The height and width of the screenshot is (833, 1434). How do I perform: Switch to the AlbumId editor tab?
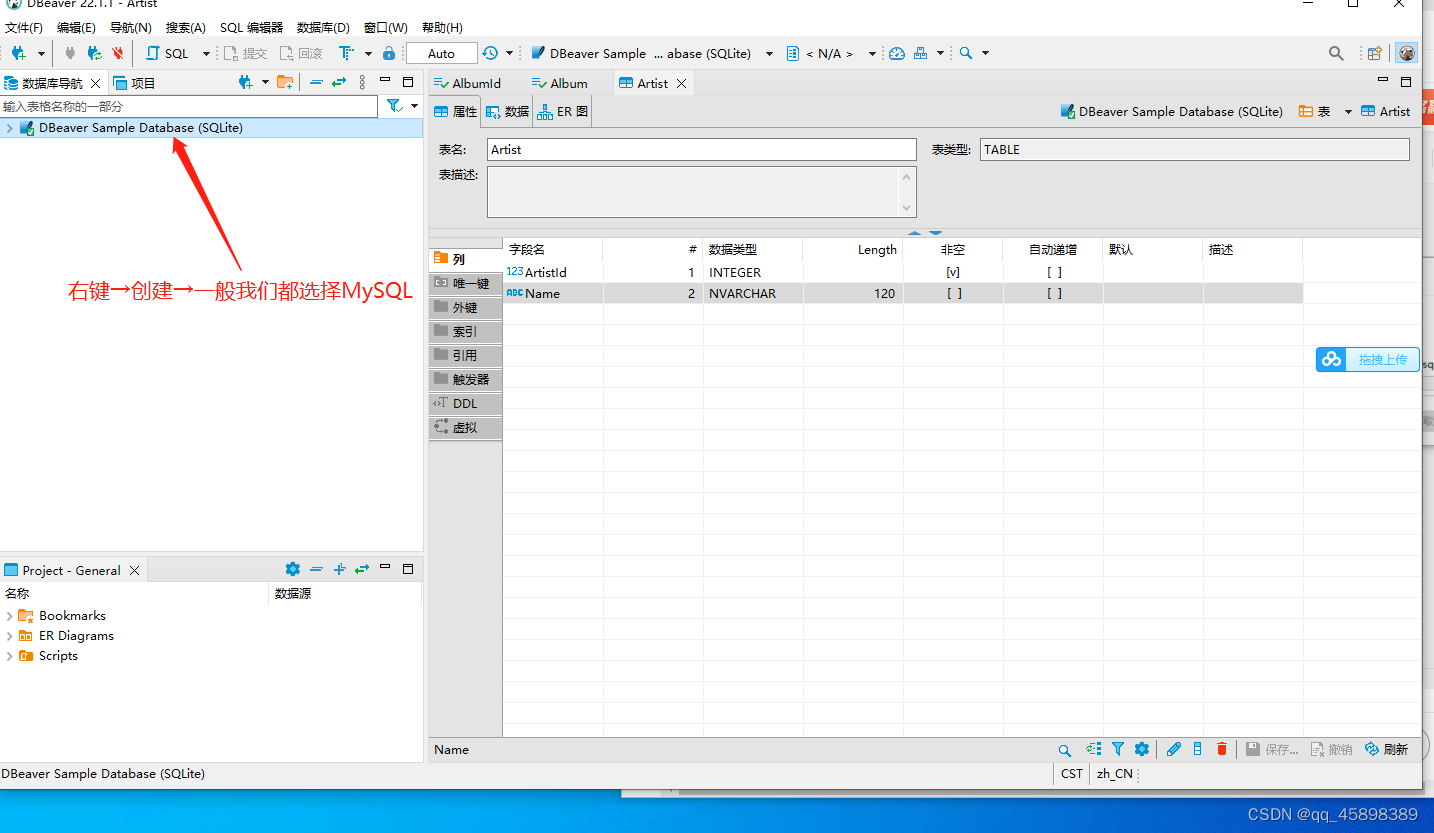(x=467, y=83)
